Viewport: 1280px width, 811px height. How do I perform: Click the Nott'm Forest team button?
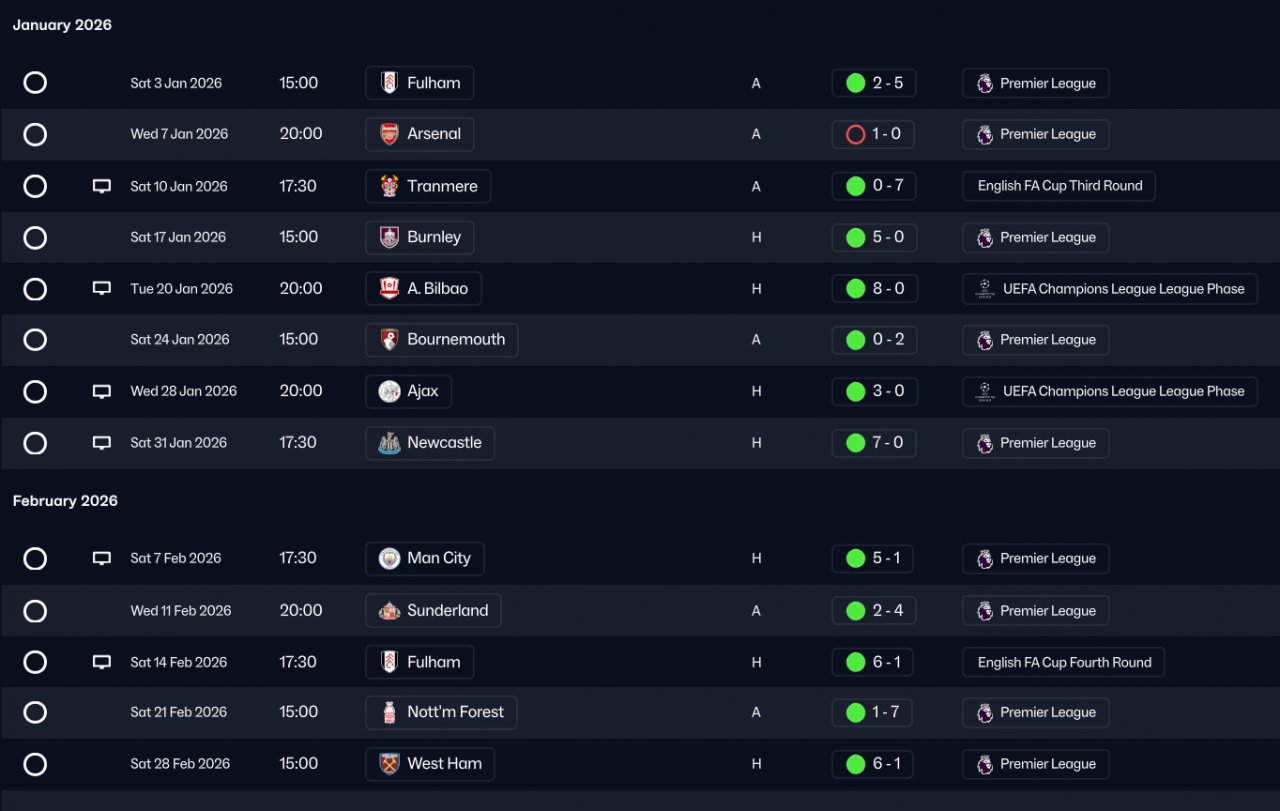pyautogui.click(x=441, y=713)
